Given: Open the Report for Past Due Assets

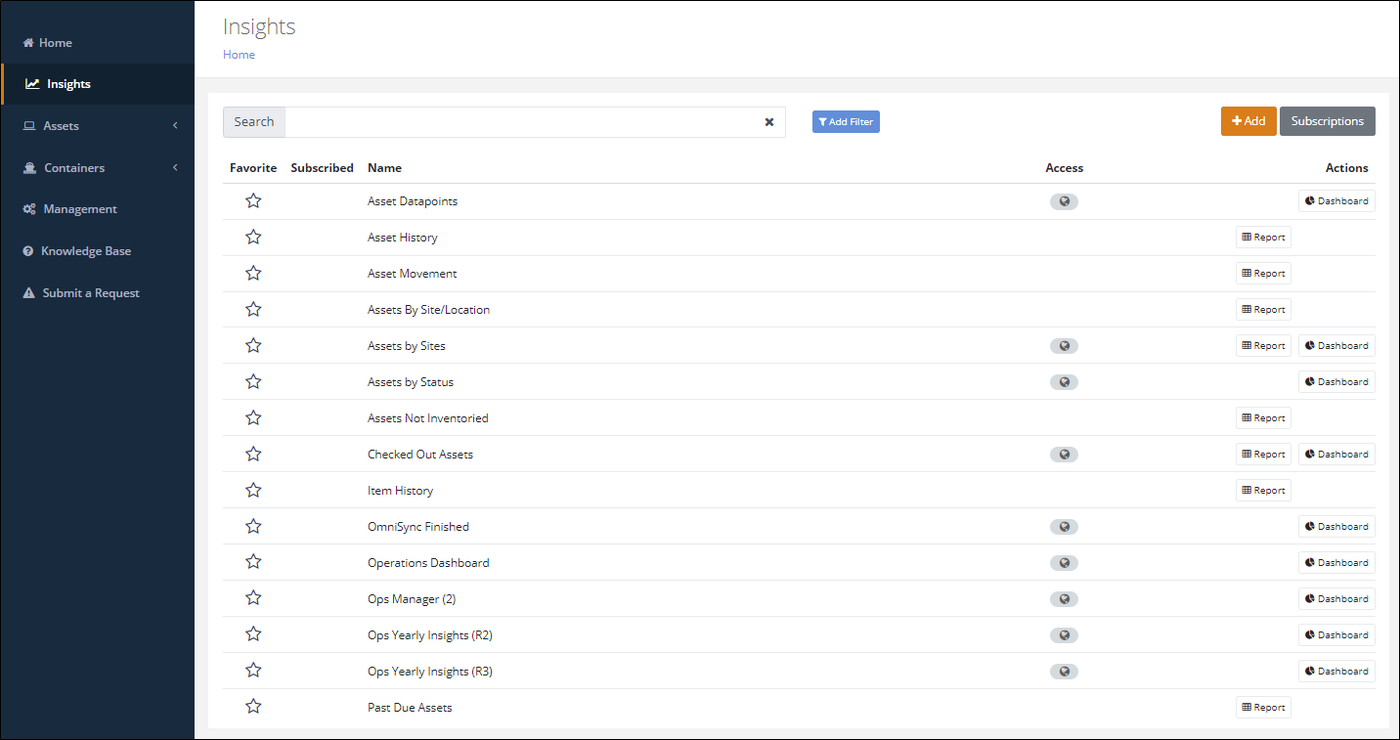Looking at the screenshot, I should (1263, 707).
